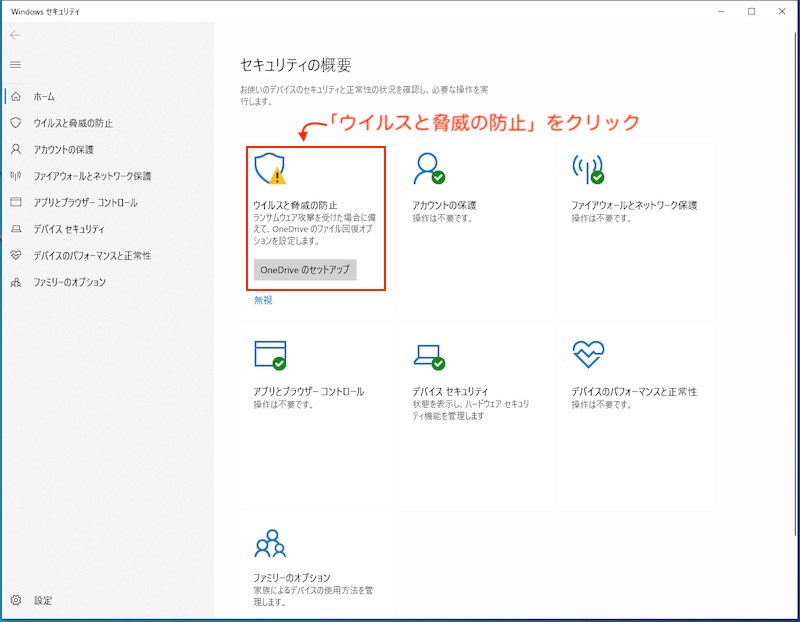Open 設定 at the sidebar bottom
800x622 pixels.
(43, 601)
